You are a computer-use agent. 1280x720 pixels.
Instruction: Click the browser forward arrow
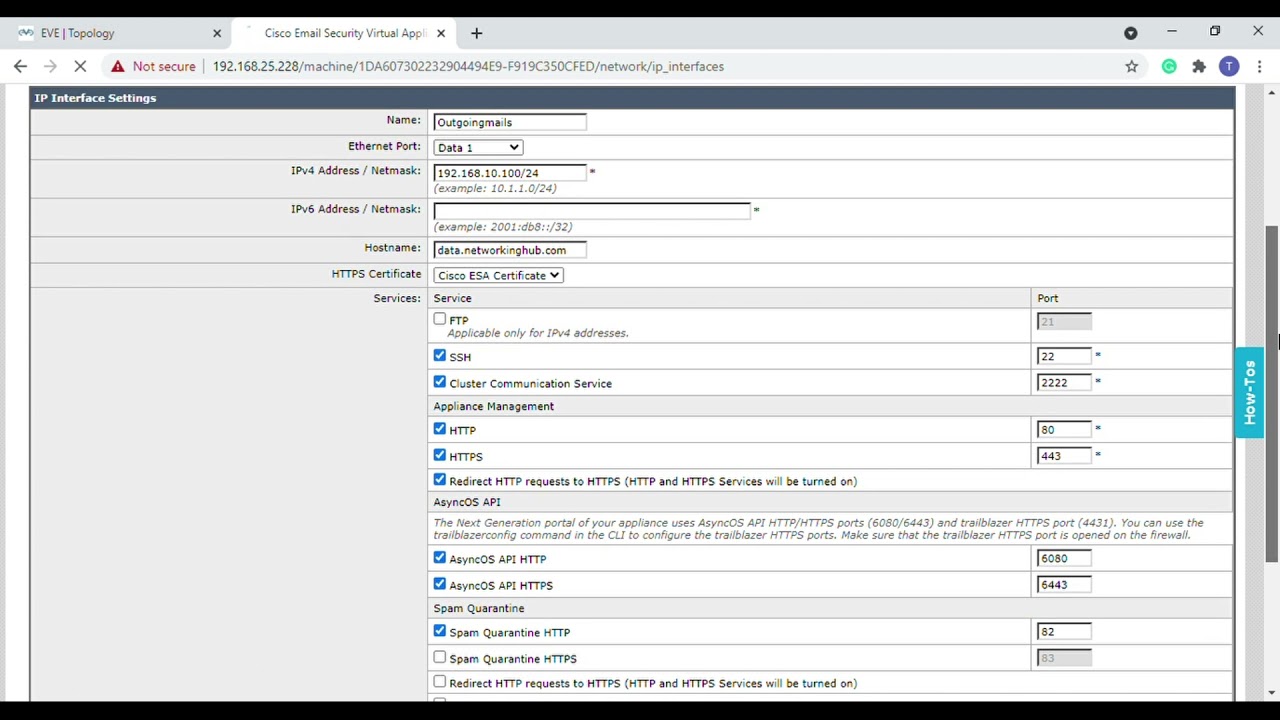[51, 66]
